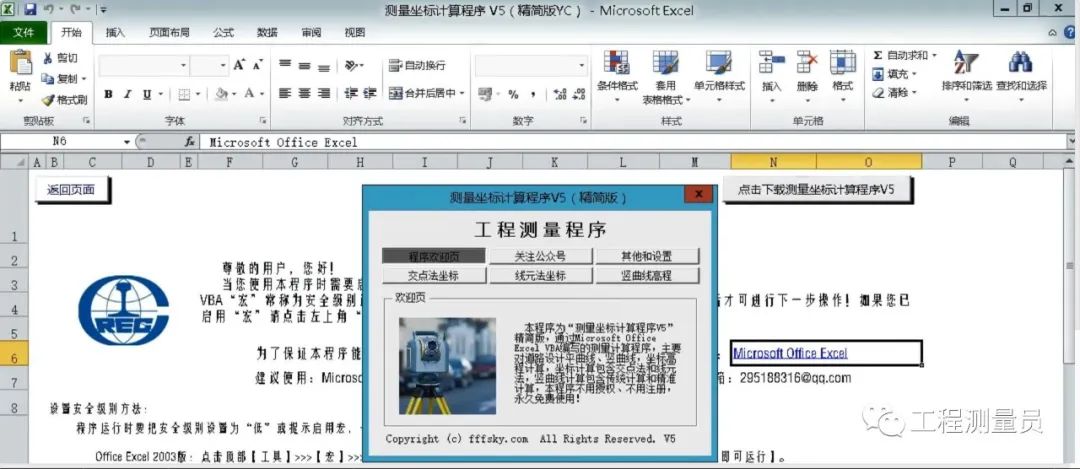Viewport: 1080px width, 469px height.
Task: Open the number format dropdown
Action: click(582, 65)
